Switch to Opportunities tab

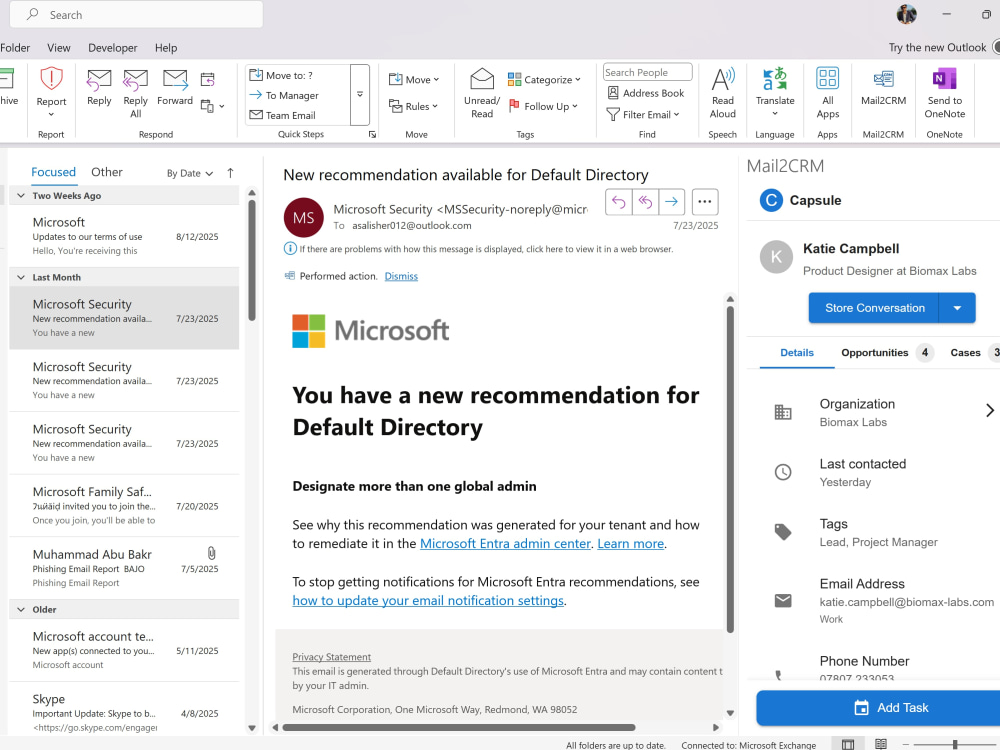pyautogui.click(x=886, y=353)
